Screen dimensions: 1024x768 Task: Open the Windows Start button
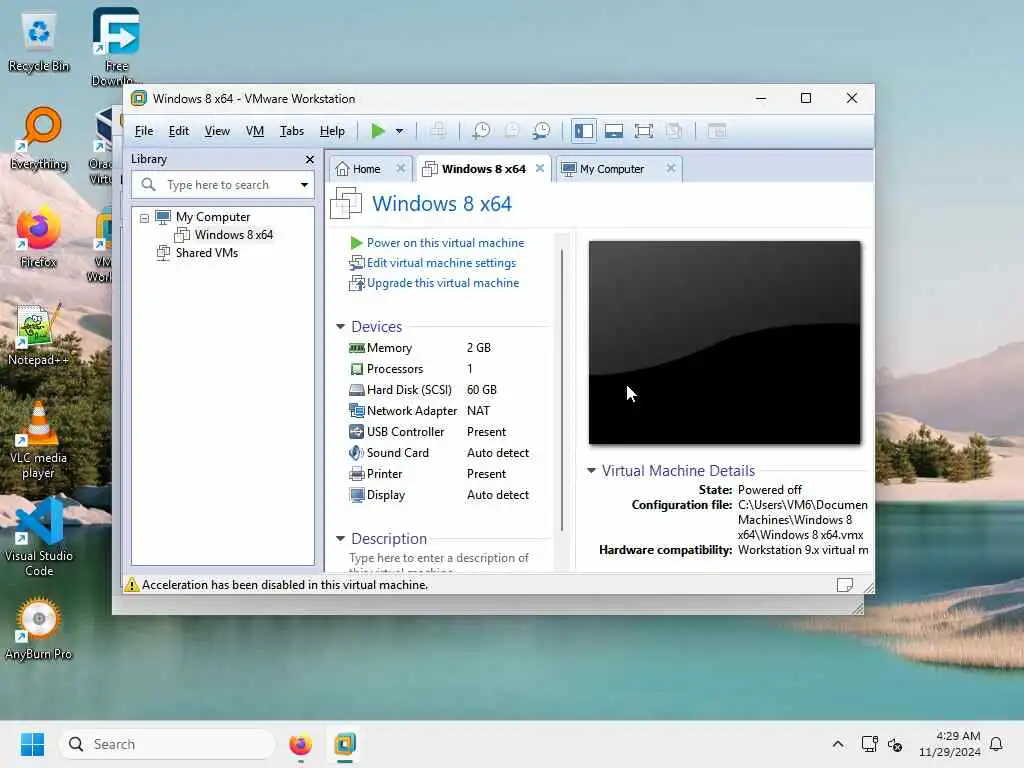pyautogui.click(x=32, y=744)
